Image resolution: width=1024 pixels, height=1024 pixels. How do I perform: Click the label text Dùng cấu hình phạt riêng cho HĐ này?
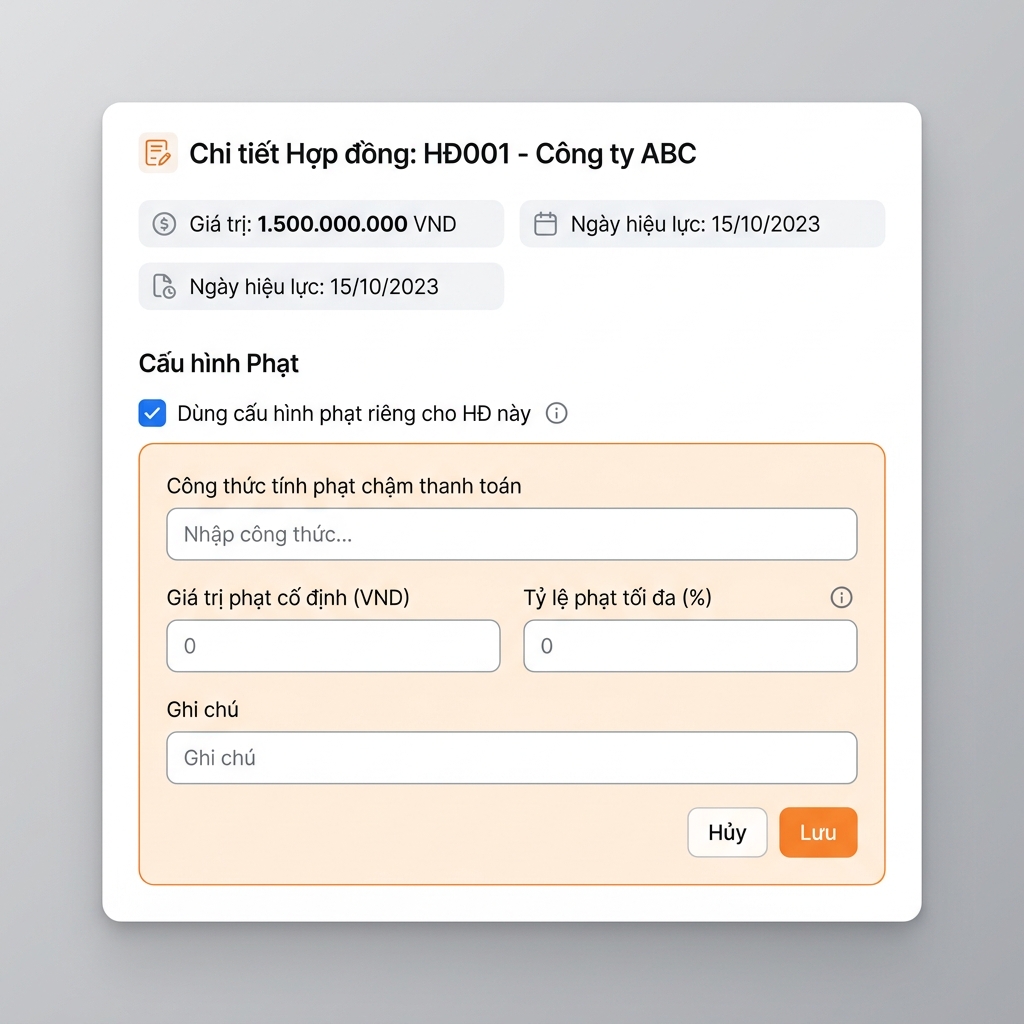click(x=354, y=413)
